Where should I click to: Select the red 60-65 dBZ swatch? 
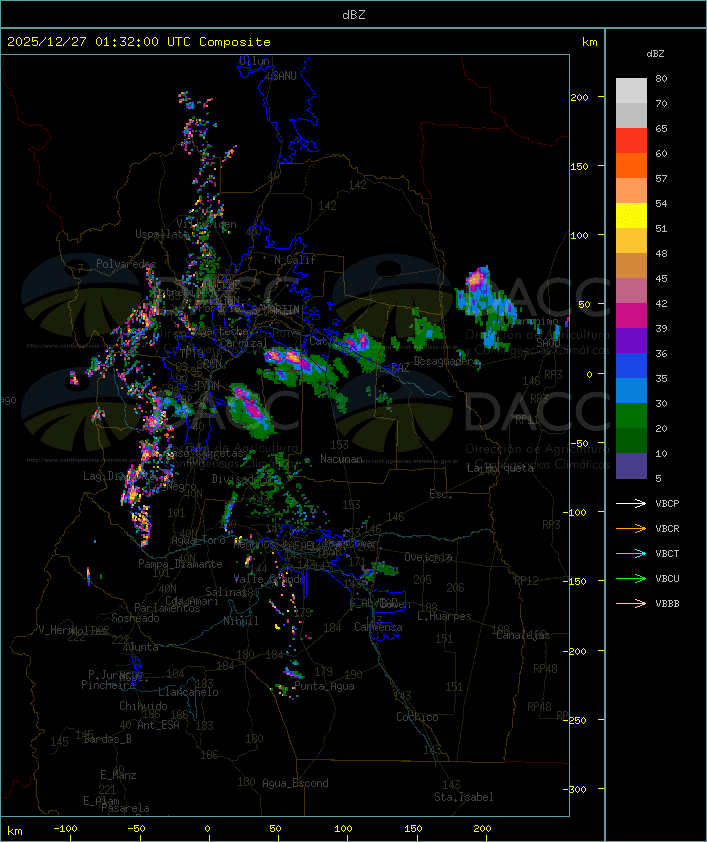click(631, 141)
